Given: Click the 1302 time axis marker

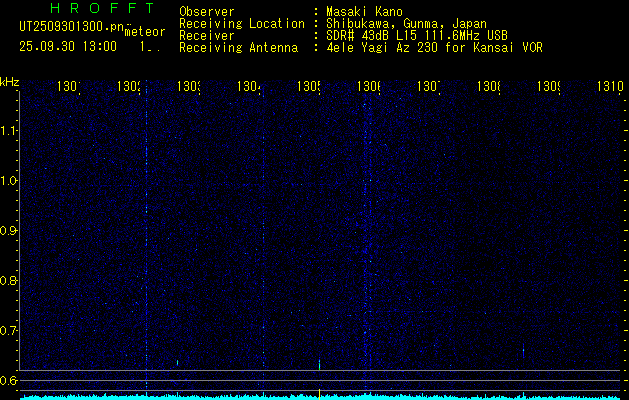Looking at the screenshot, I should pos(128,86).
